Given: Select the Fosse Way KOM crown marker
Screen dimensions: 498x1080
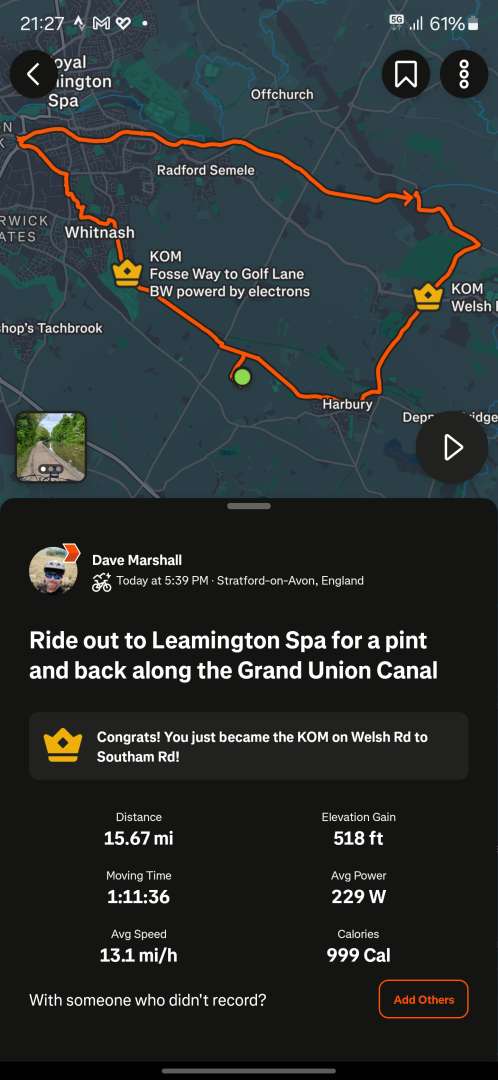Looking at the screenshot, I should click(127, 273).
